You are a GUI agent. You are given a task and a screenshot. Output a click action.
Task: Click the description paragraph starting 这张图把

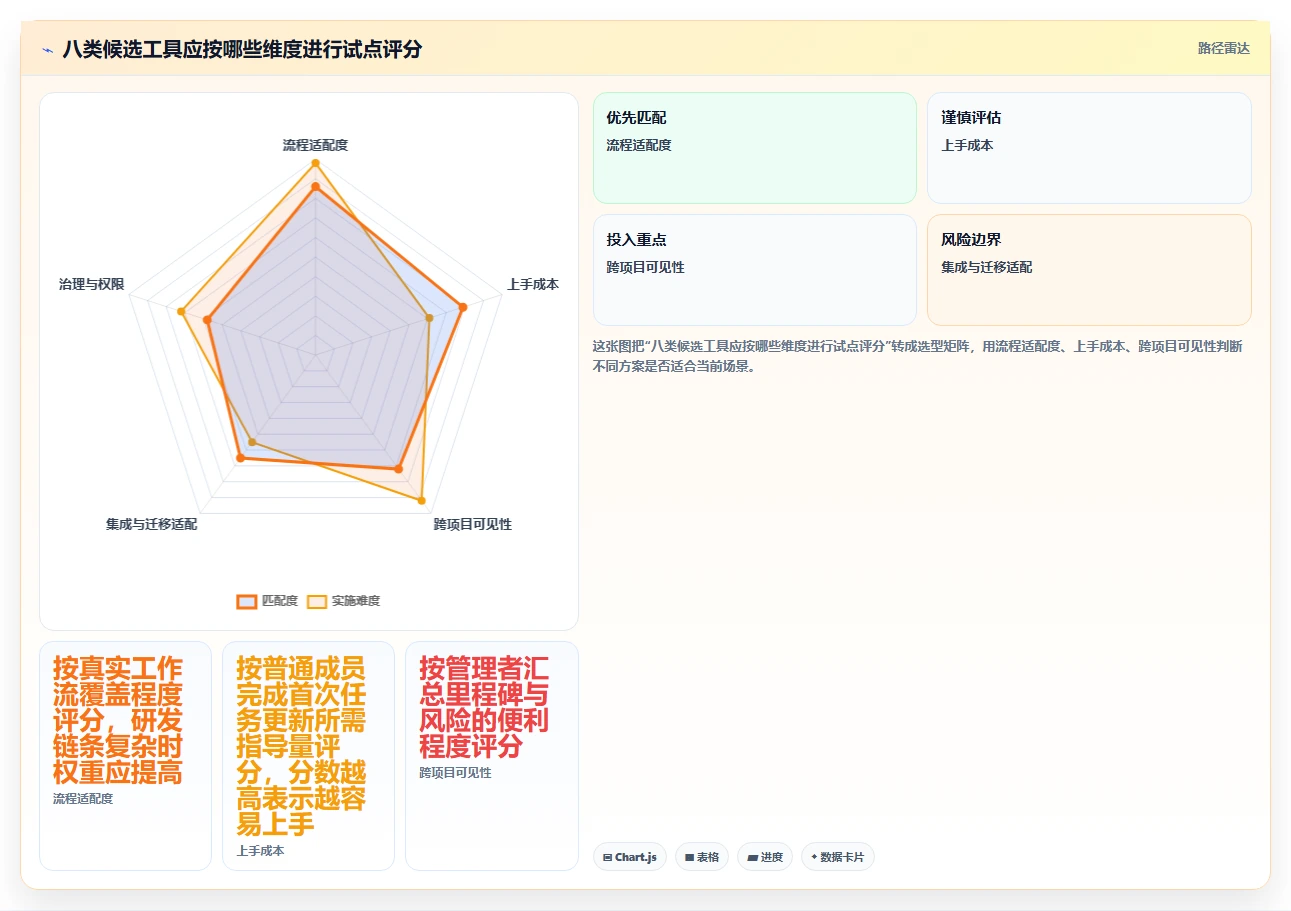coord(918,356)
